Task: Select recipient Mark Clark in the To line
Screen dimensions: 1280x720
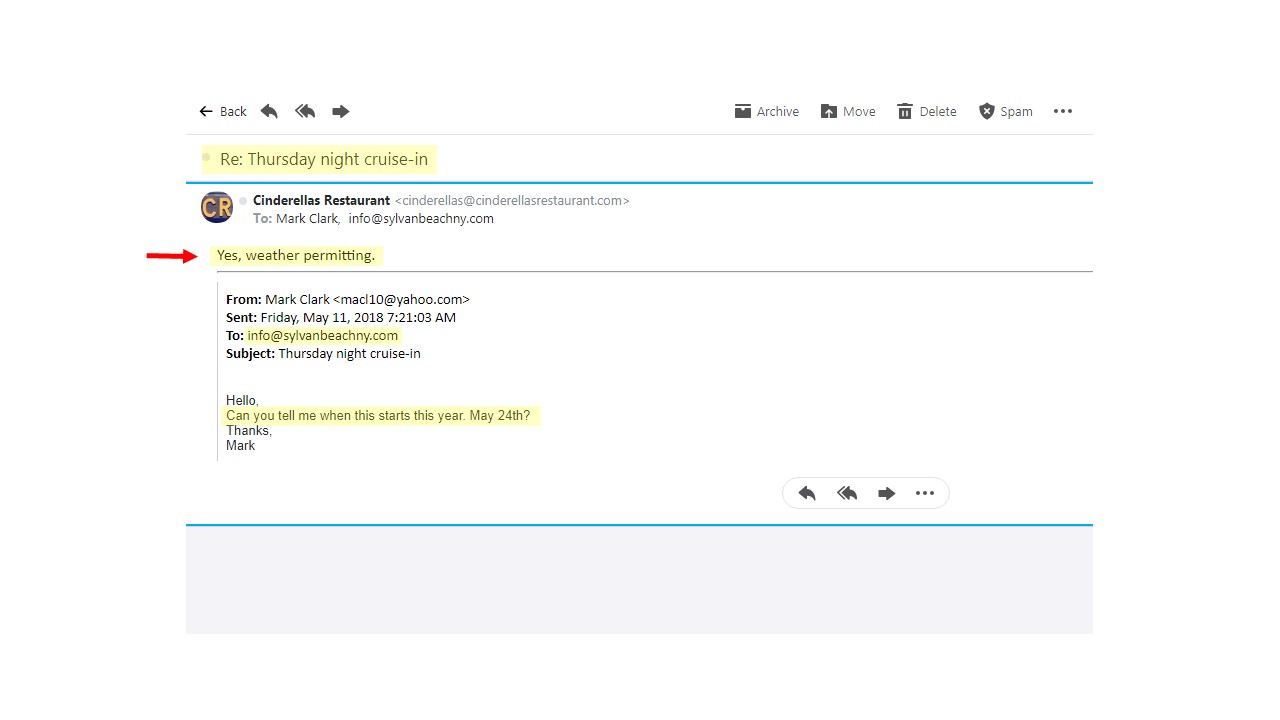Action: (x=307, y=218)
